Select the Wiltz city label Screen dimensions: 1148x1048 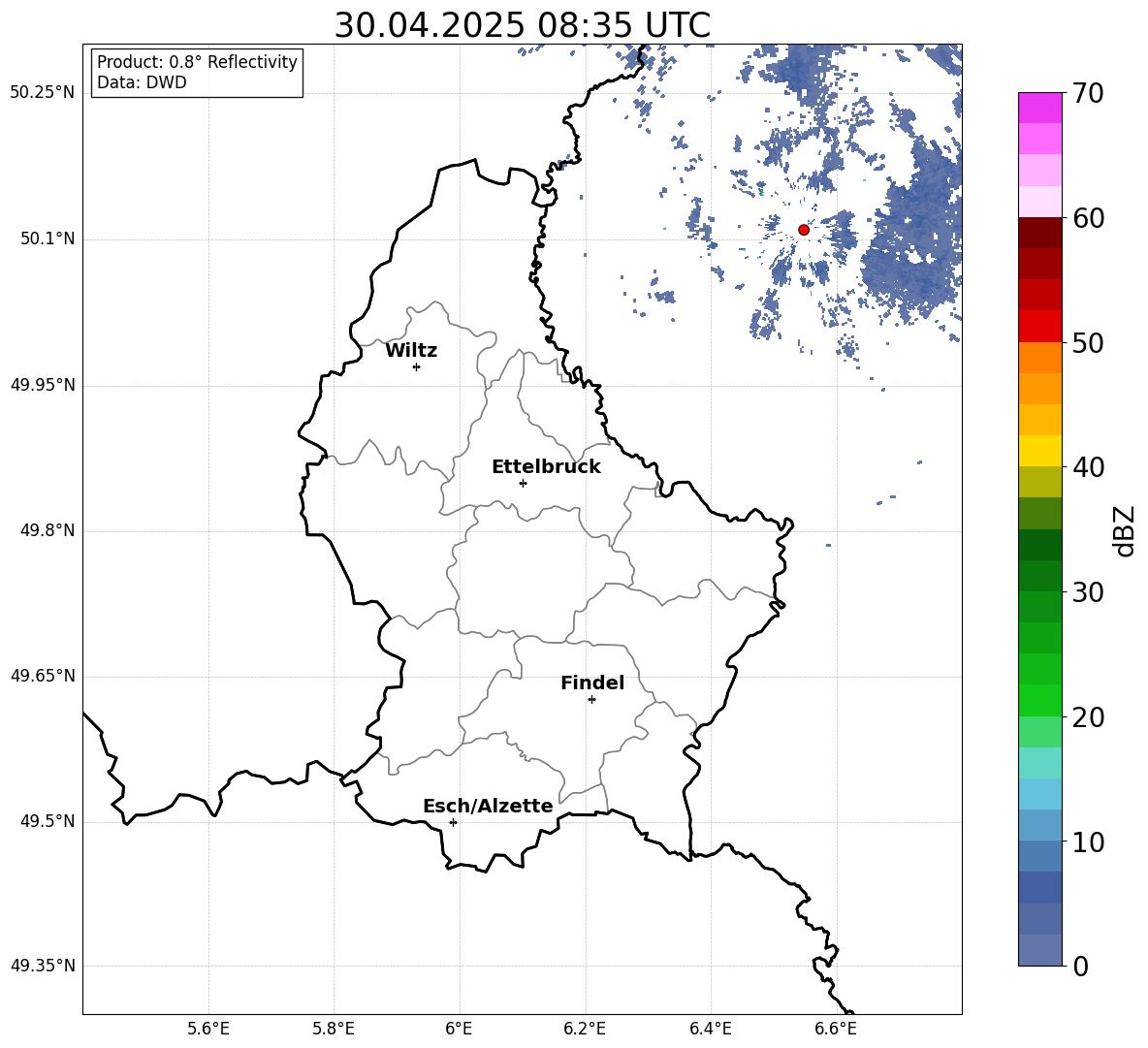pyautogui.click(x=411, y=351)
